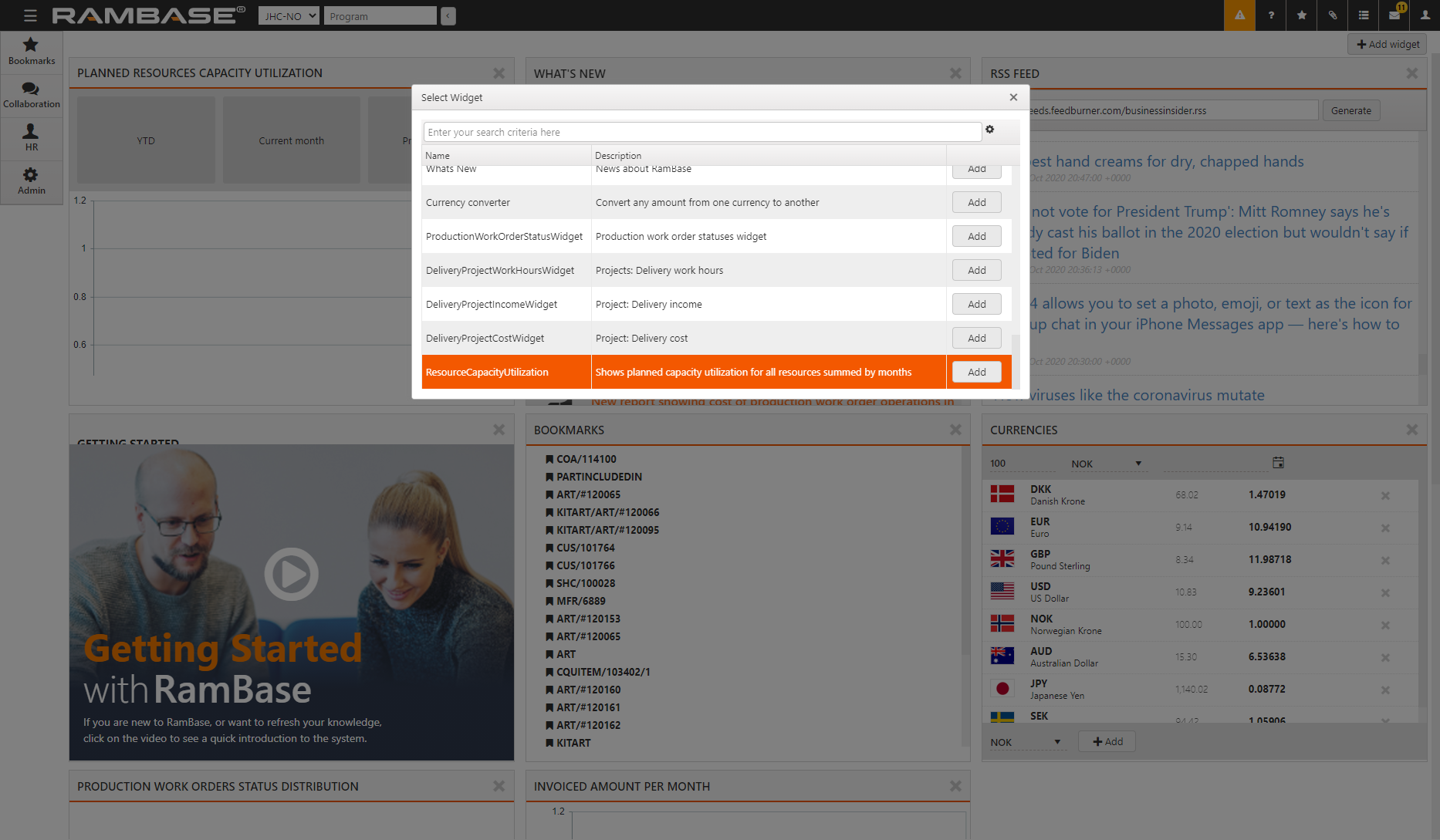Select the Current month tab
1440x840 pixels.
[291, 141]
